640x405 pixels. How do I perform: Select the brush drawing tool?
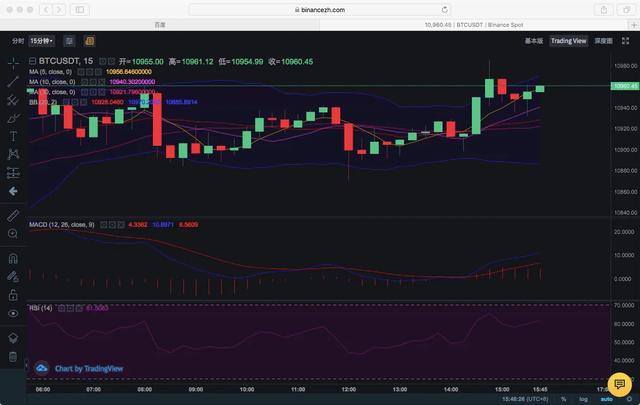(x=13, y=118)
